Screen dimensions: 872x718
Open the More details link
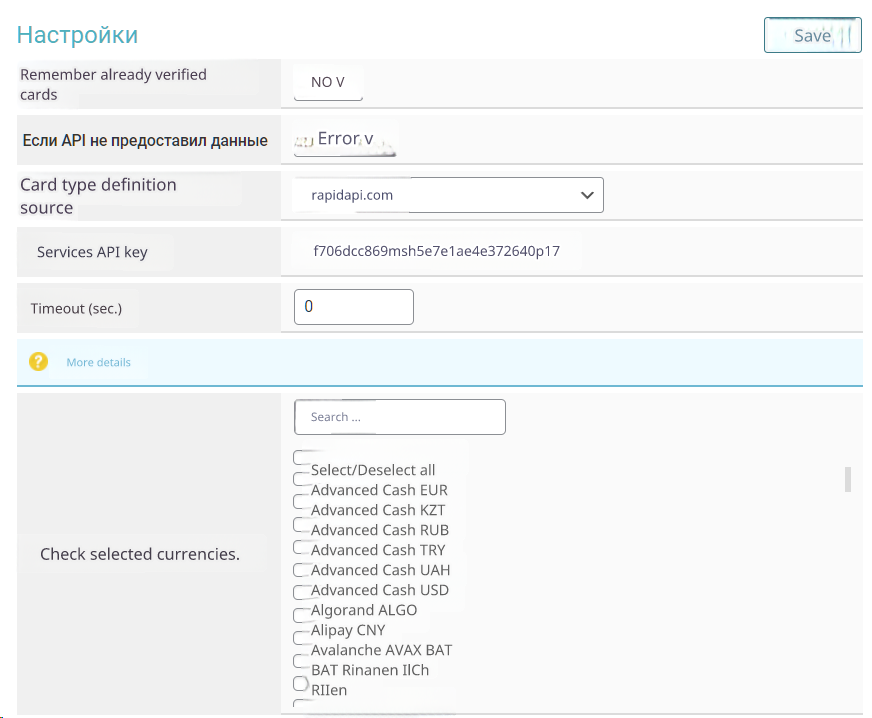[98, 362]
